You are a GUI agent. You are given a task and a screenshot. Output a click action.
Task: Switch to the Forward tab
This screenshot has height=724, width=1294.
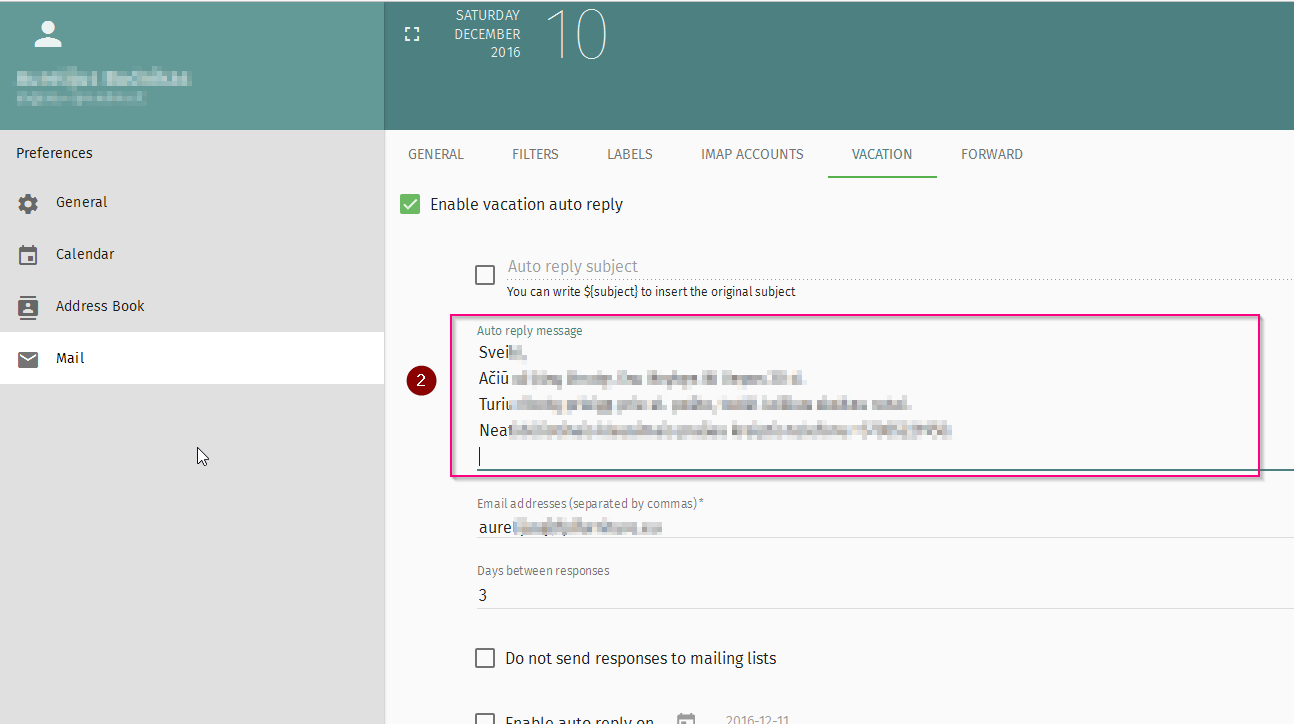coord(991,154)
